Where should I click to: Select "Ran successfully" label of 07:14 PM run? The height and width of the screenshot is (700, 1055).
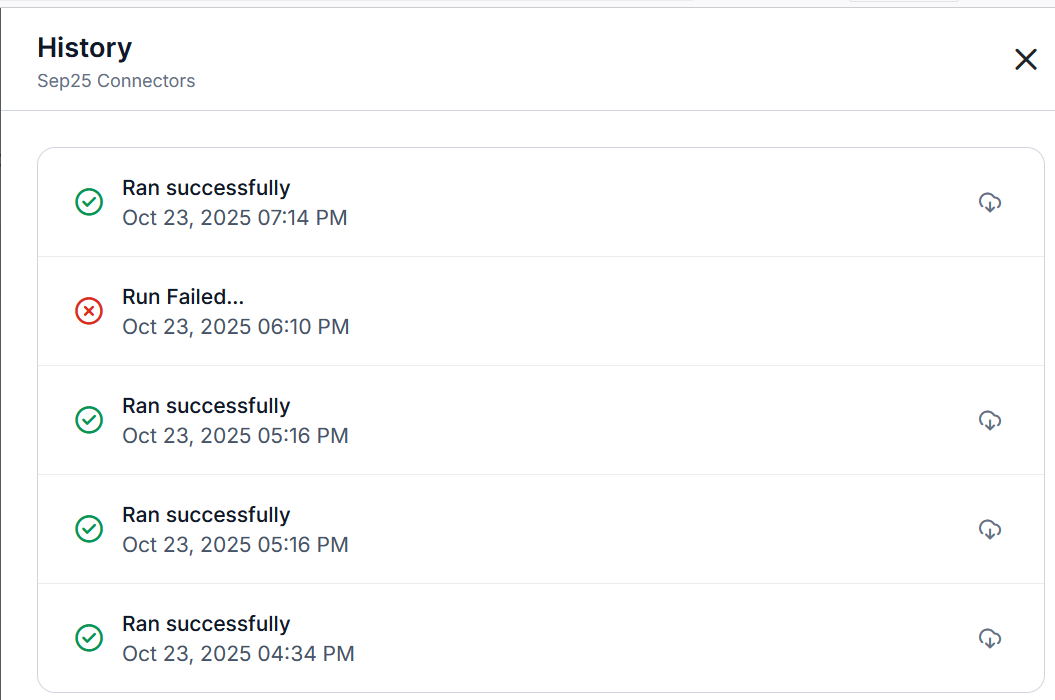[x=206, y=188]
